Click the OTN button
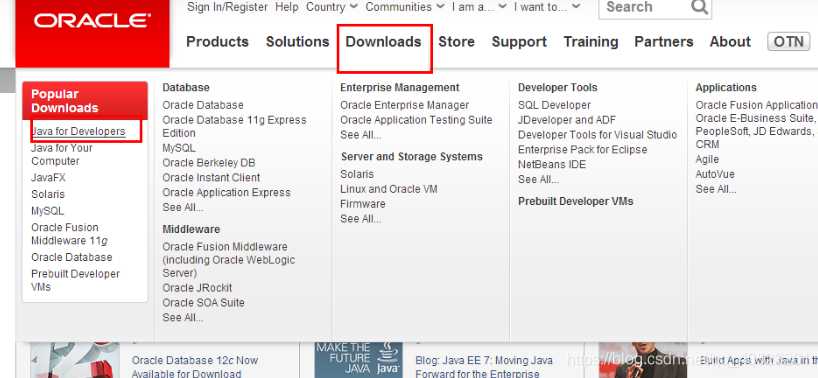This screenshot has height=378, width=818. [788, 41]
